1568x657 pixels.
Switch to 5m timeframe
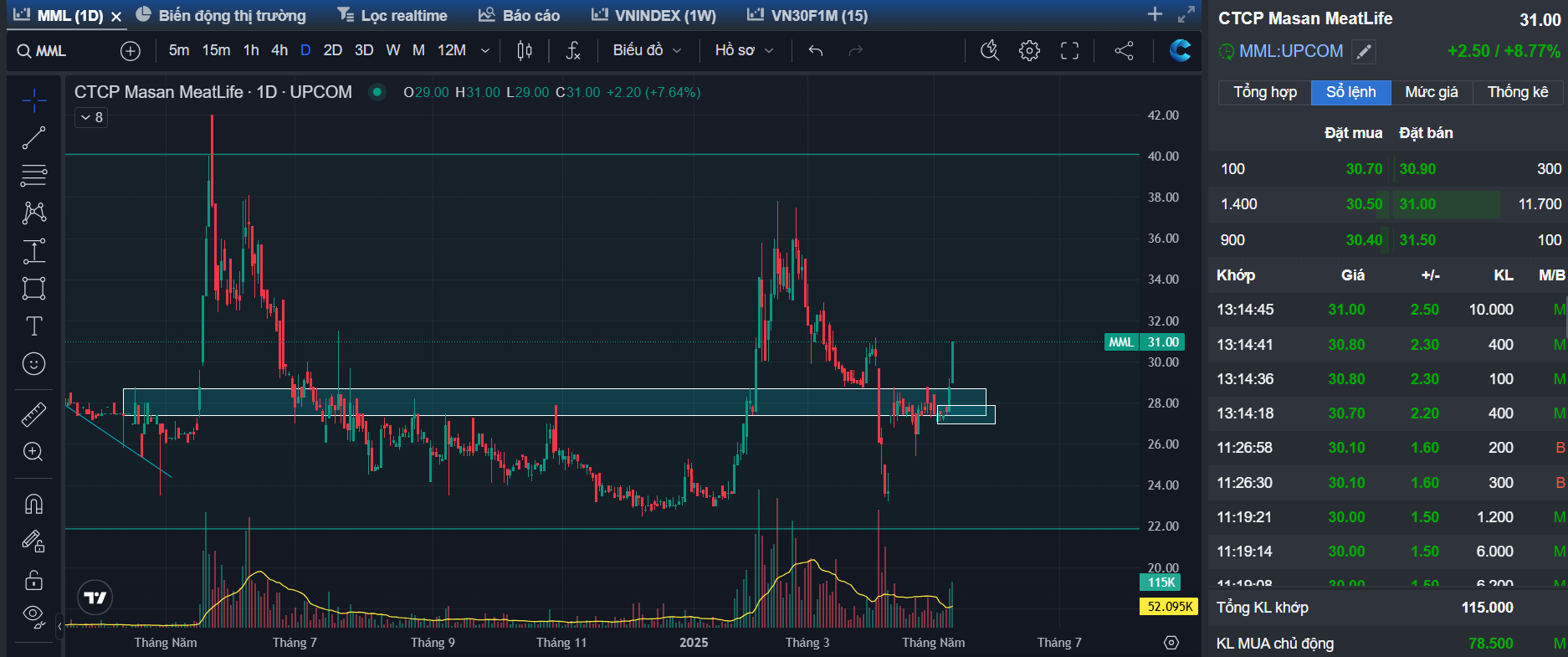tap(179, 51)
